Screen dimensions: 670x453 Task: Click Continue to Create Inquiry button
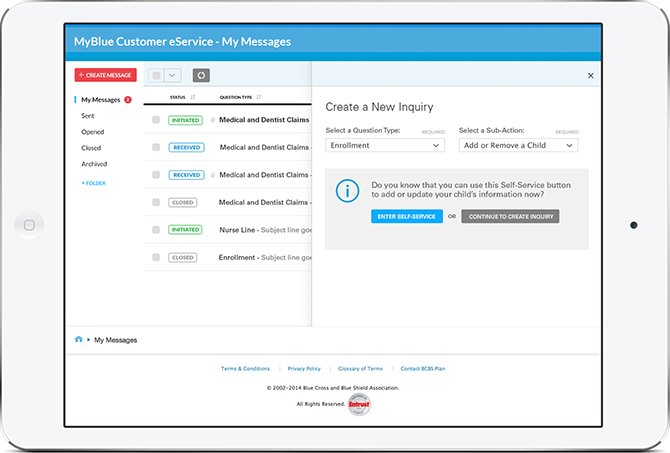pos(510,216)
